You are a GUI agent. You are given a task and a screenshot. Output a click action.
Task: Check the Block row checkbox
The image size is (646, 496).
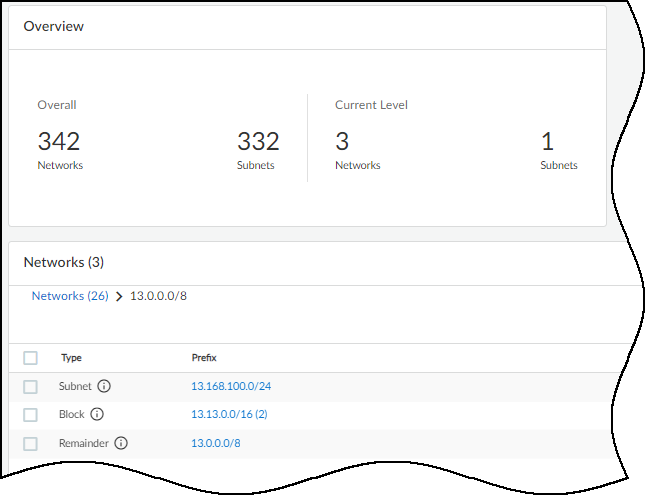pyautogui.click(x=30, y=415)
